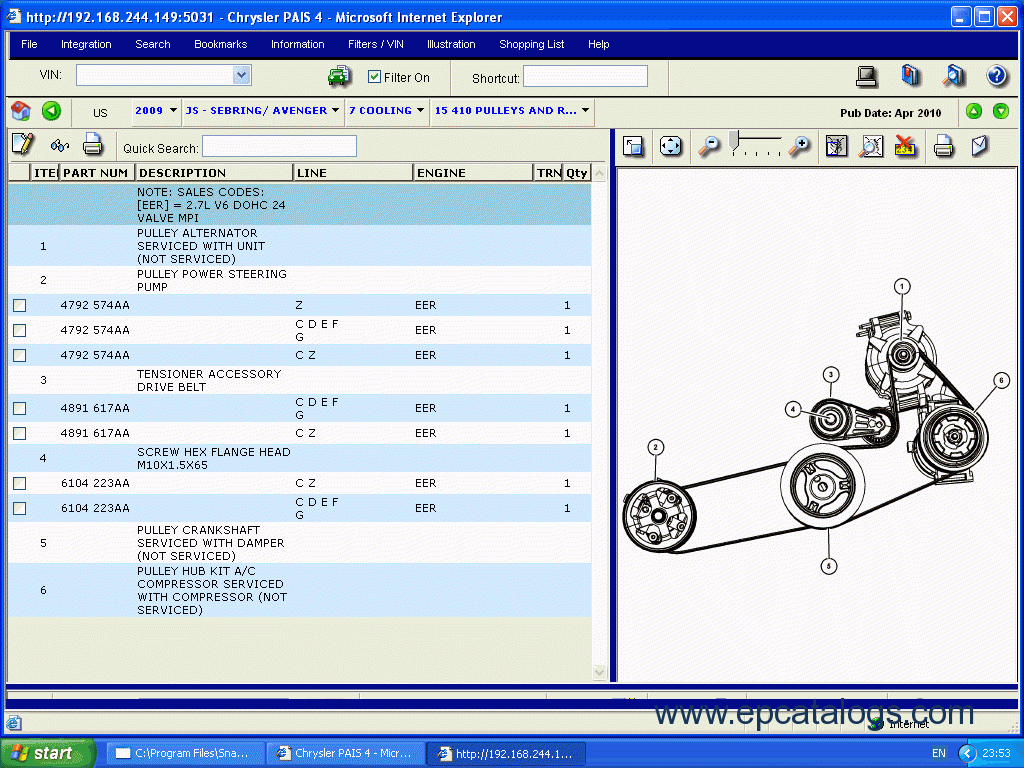Screen dimensions: 1024x768
Task: Click the glasses view icon
Action: [x=59, y=145]
